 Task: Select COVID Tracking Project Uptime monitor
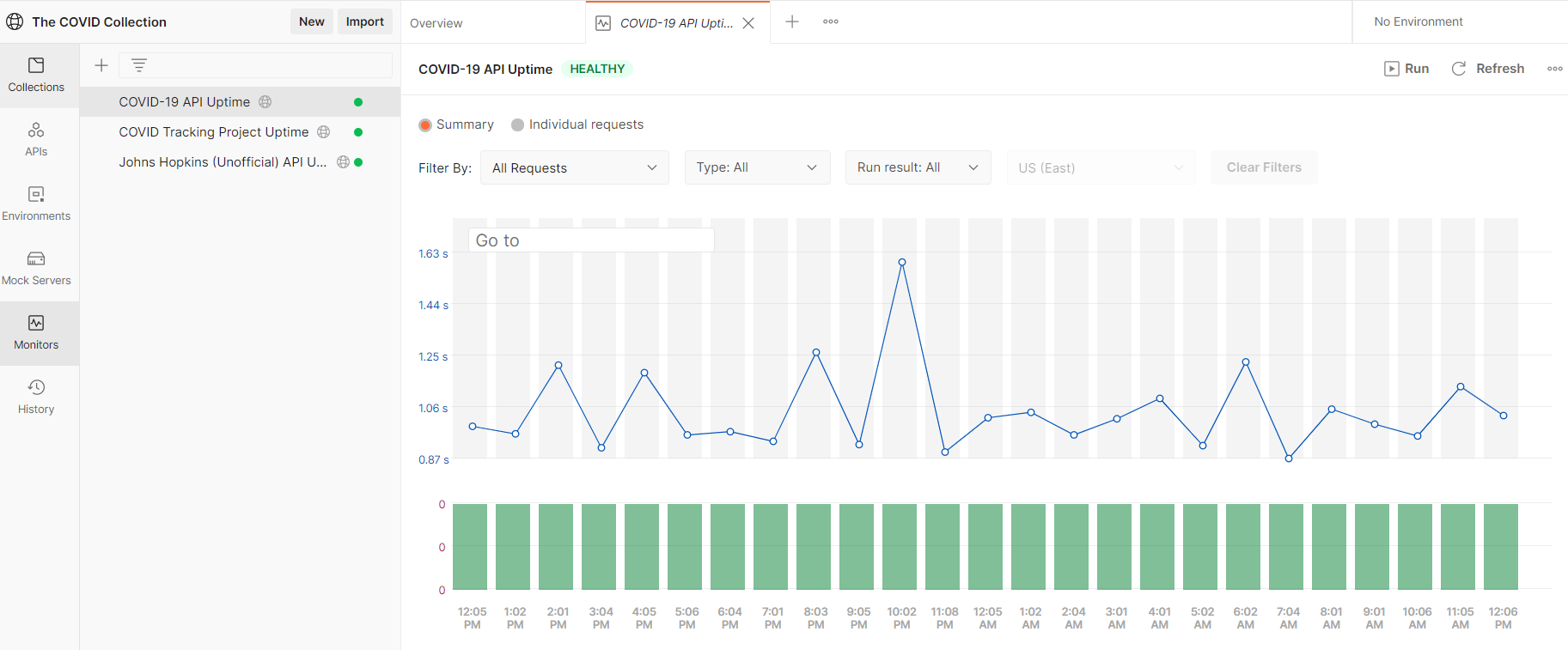(240, 131)
